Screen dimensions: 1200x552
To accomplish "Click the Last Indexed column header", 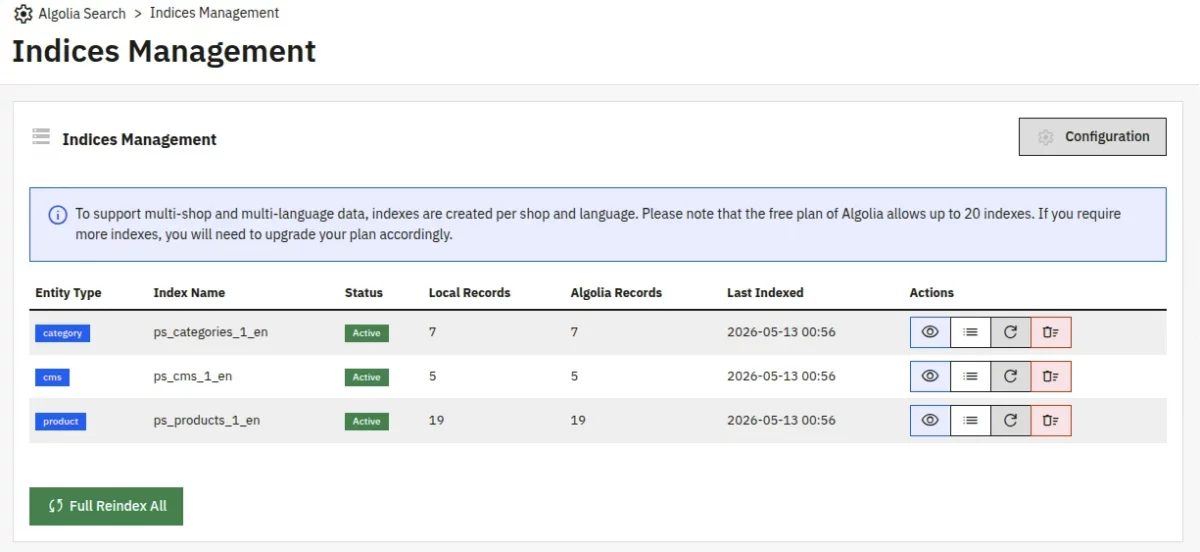I will tap(765, 293).
